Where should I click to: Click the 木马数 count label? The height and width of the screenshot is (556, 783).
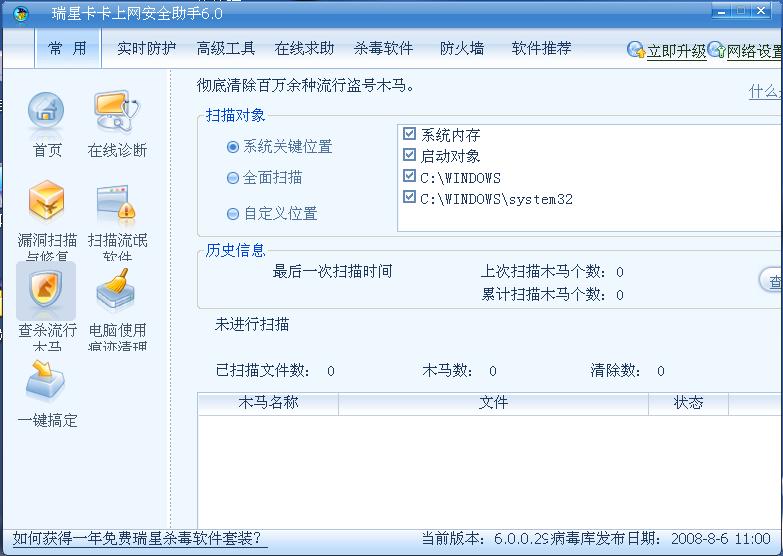(447, 371)
